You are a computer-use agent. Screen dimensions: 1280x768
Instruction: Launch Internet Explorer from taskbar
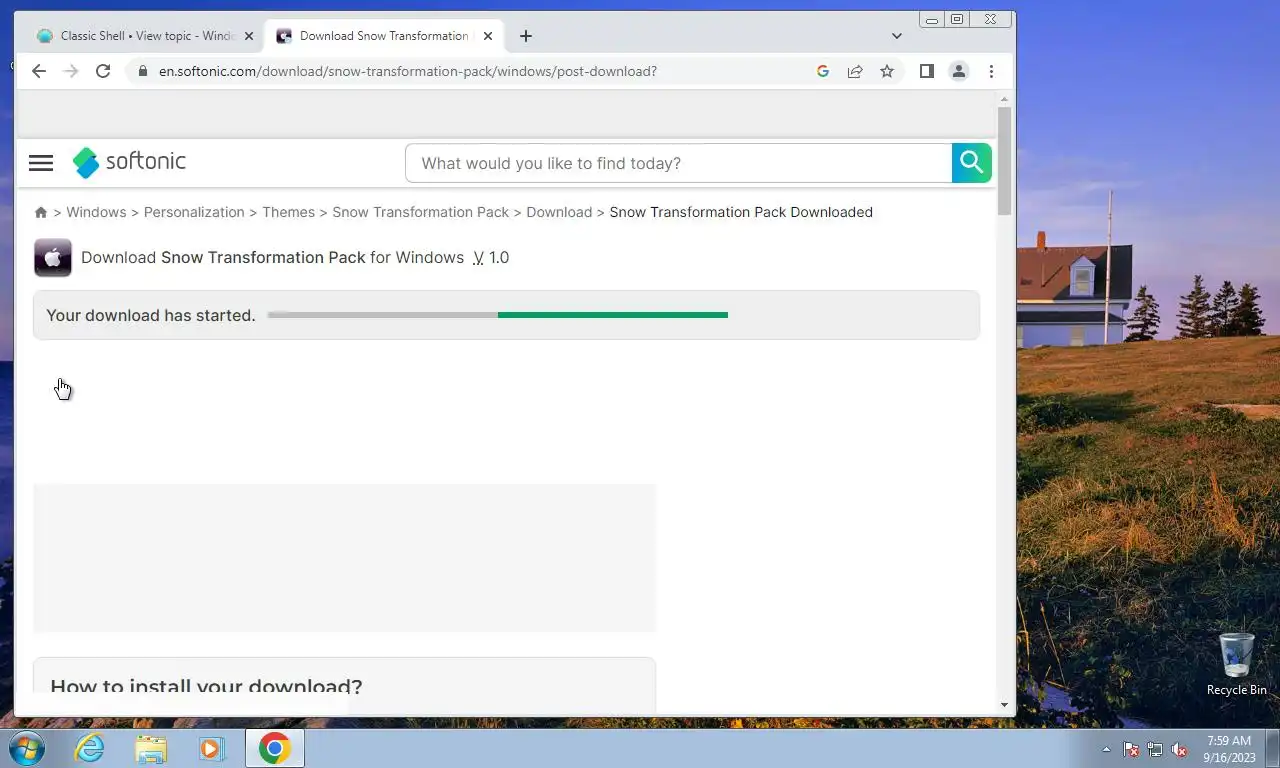90,748
